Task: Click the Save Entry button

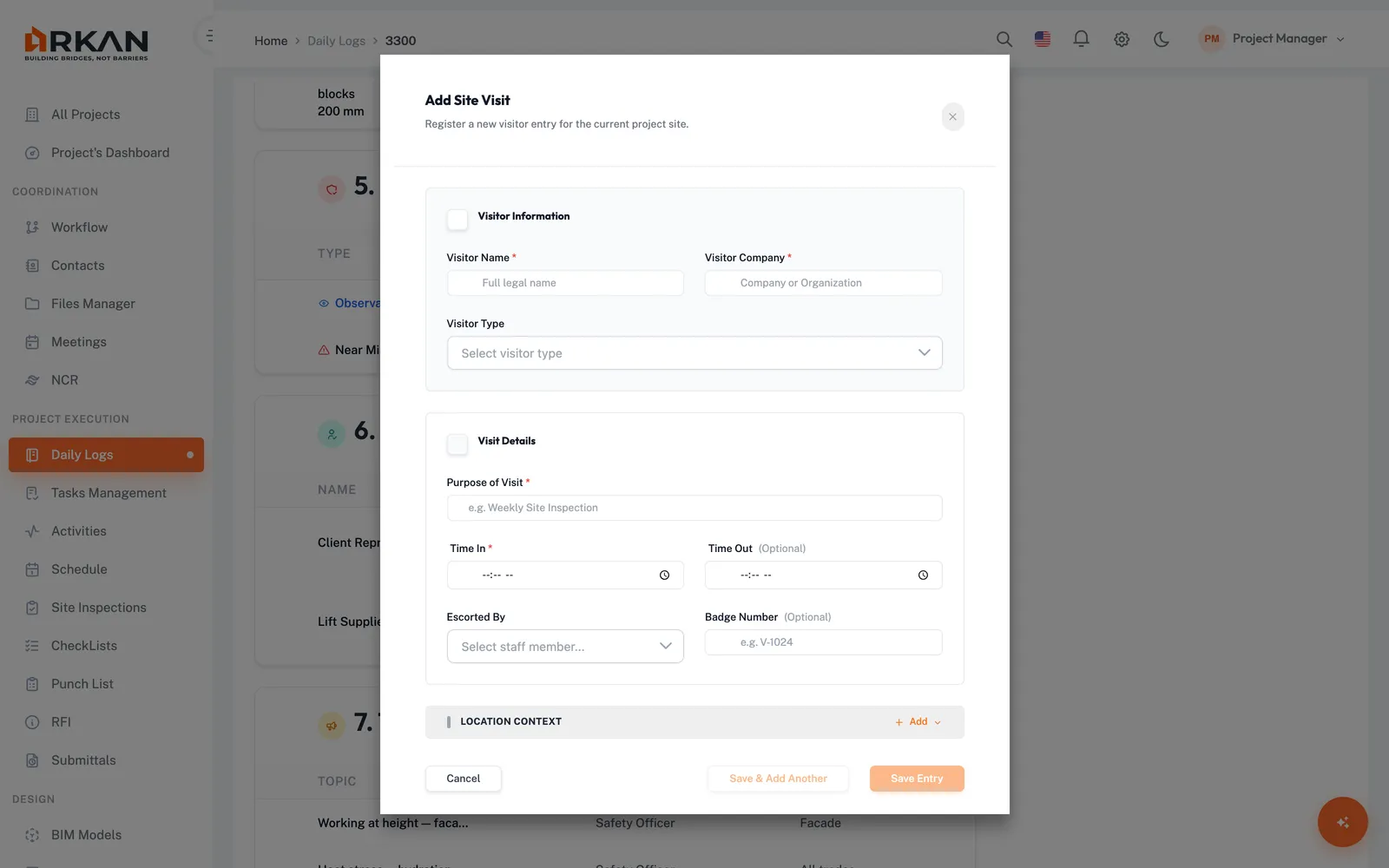Action: coord(917,779)
